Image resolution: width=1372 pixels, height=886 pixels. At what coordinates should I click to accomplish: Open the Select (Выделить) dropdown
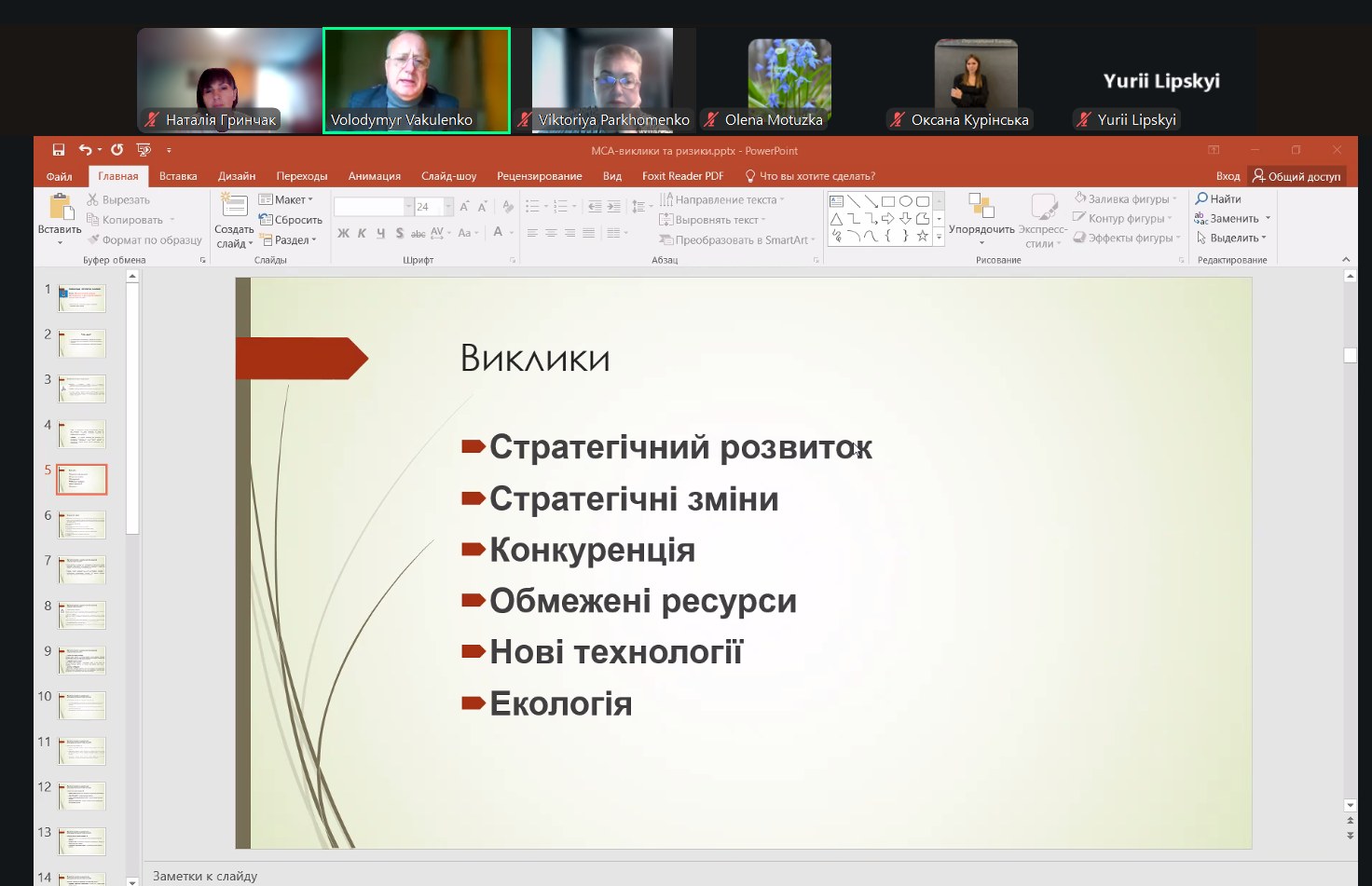pyautogui.click(x=1232, y=239)
